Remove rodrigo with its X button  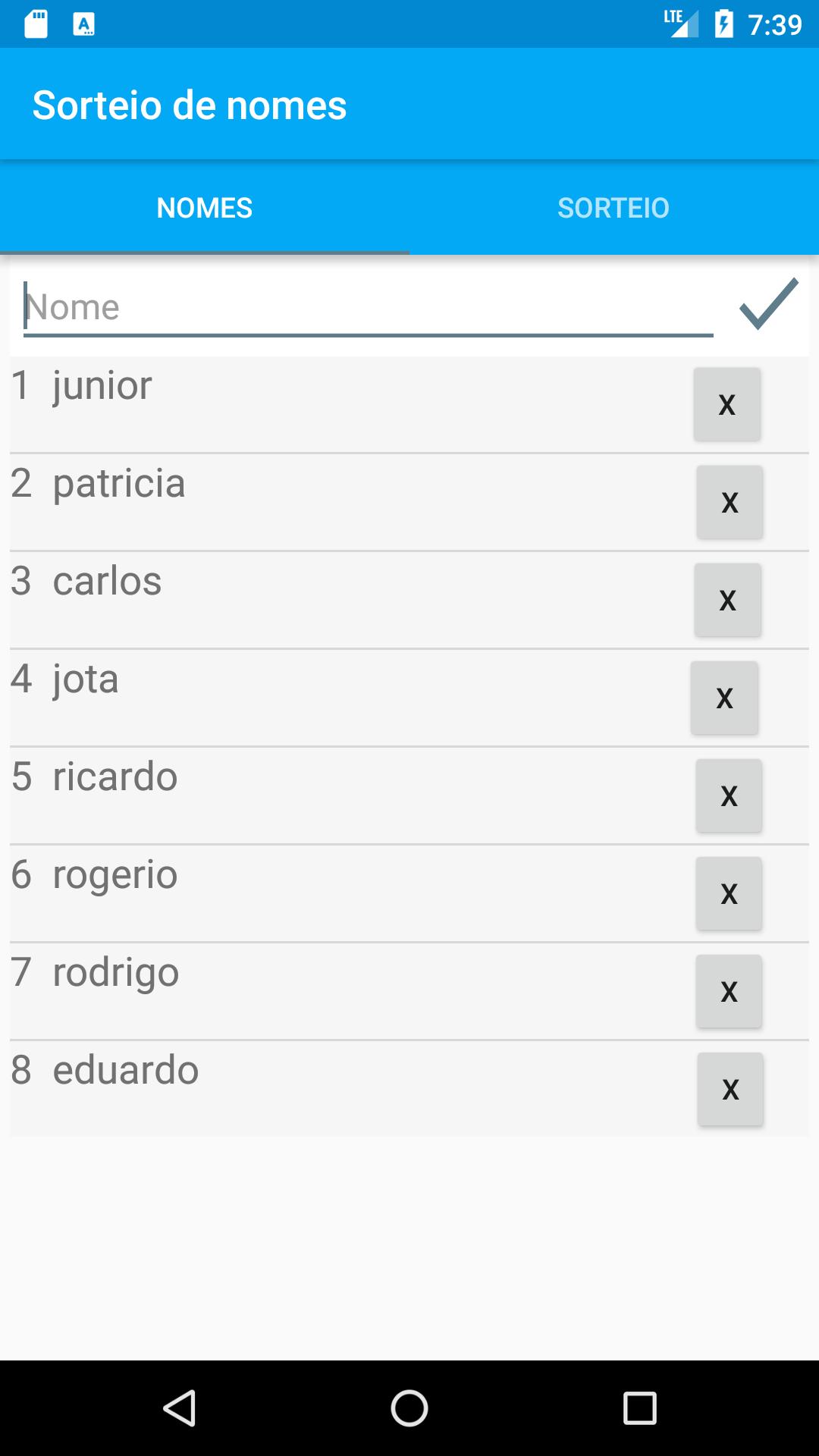tap(729, 991)
